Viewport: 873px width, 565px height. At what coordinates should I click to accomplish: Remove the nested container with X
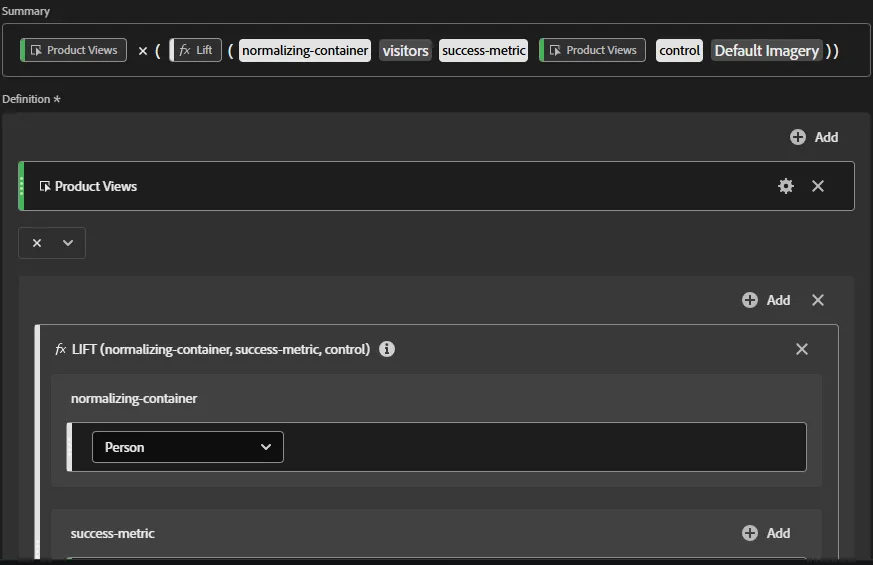tap(817, 300)
